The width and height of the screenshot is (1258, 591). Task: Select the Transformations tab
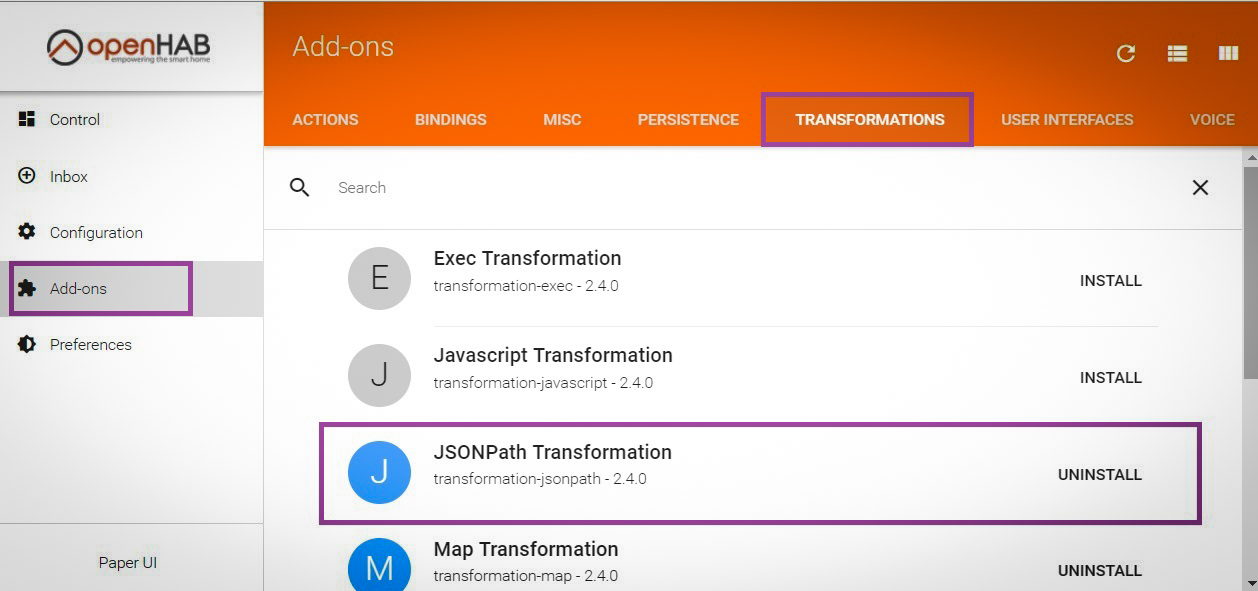(x=870, y=119)
